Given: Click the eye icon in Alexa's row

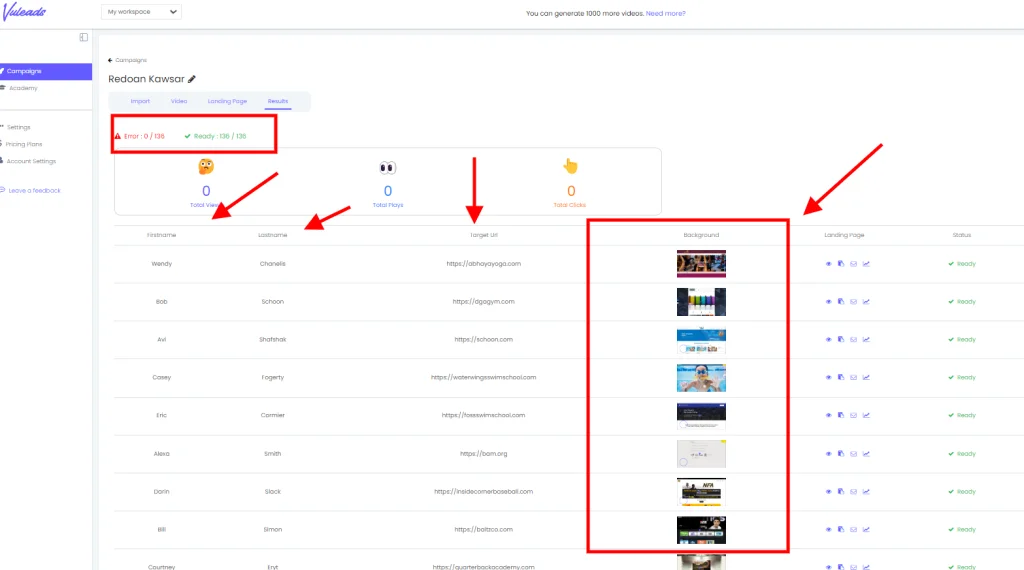Looking at the screenshot, I should pyautogui.click(x=828, y=454).
